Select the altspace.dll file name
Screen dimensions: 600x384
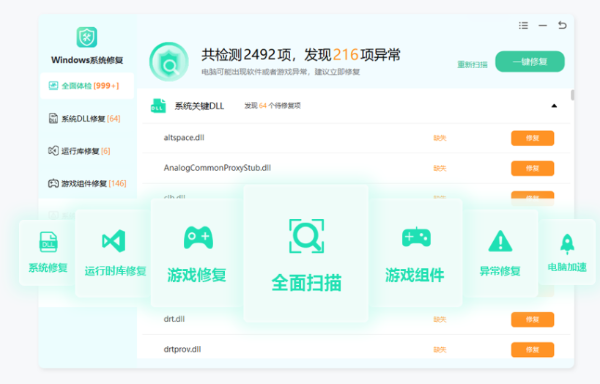pos(184,138)
